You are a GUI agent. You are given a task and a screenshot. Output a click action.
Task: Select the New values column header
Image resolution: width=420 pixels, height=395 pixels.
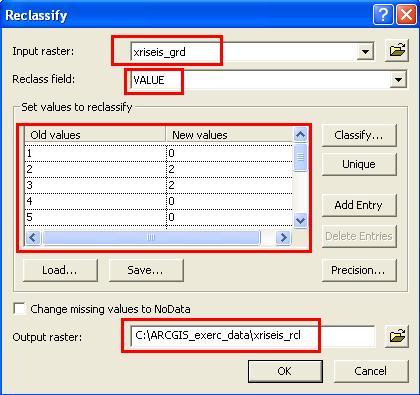[229, 135]
